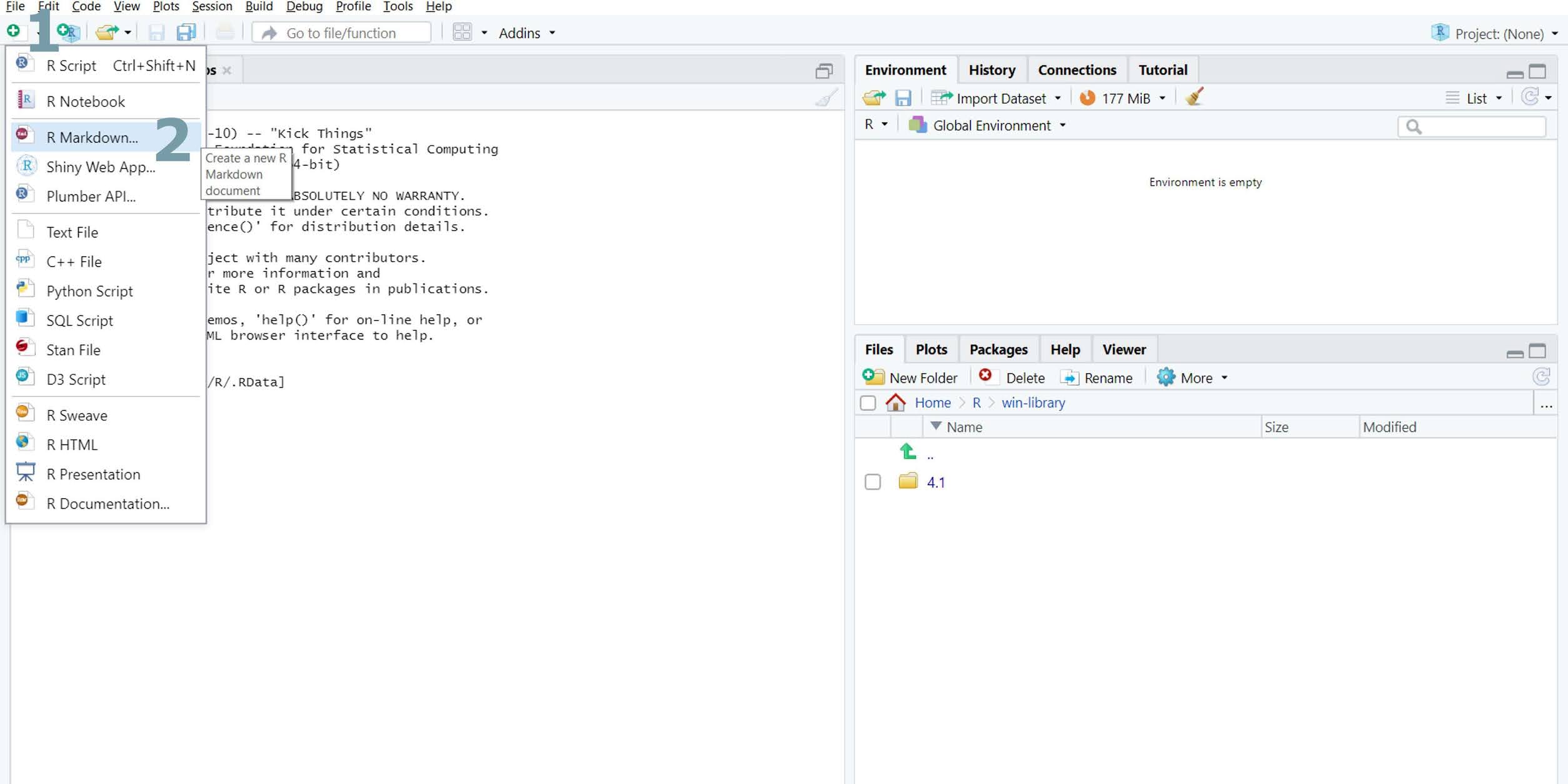Click the New Folder button
The image size is (1568, 784).
coord(910,378)
